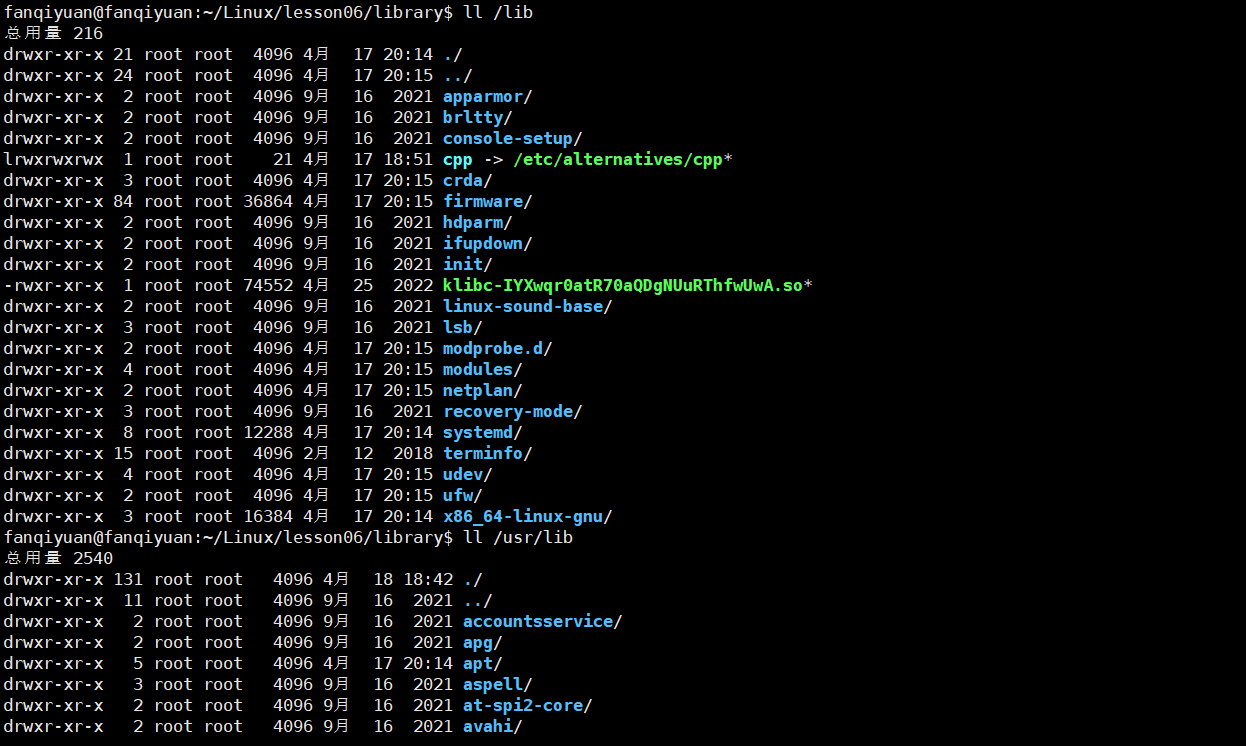The width and height of the screenshot is (1246, 746).
Task: Click the apparmor directory name
Action: [483, 97]
